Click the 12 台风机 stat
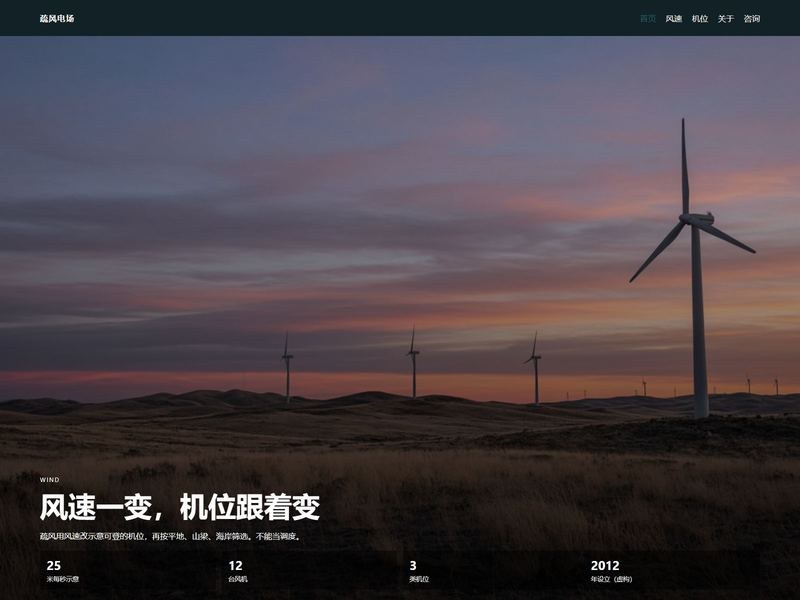 (310, 571)
